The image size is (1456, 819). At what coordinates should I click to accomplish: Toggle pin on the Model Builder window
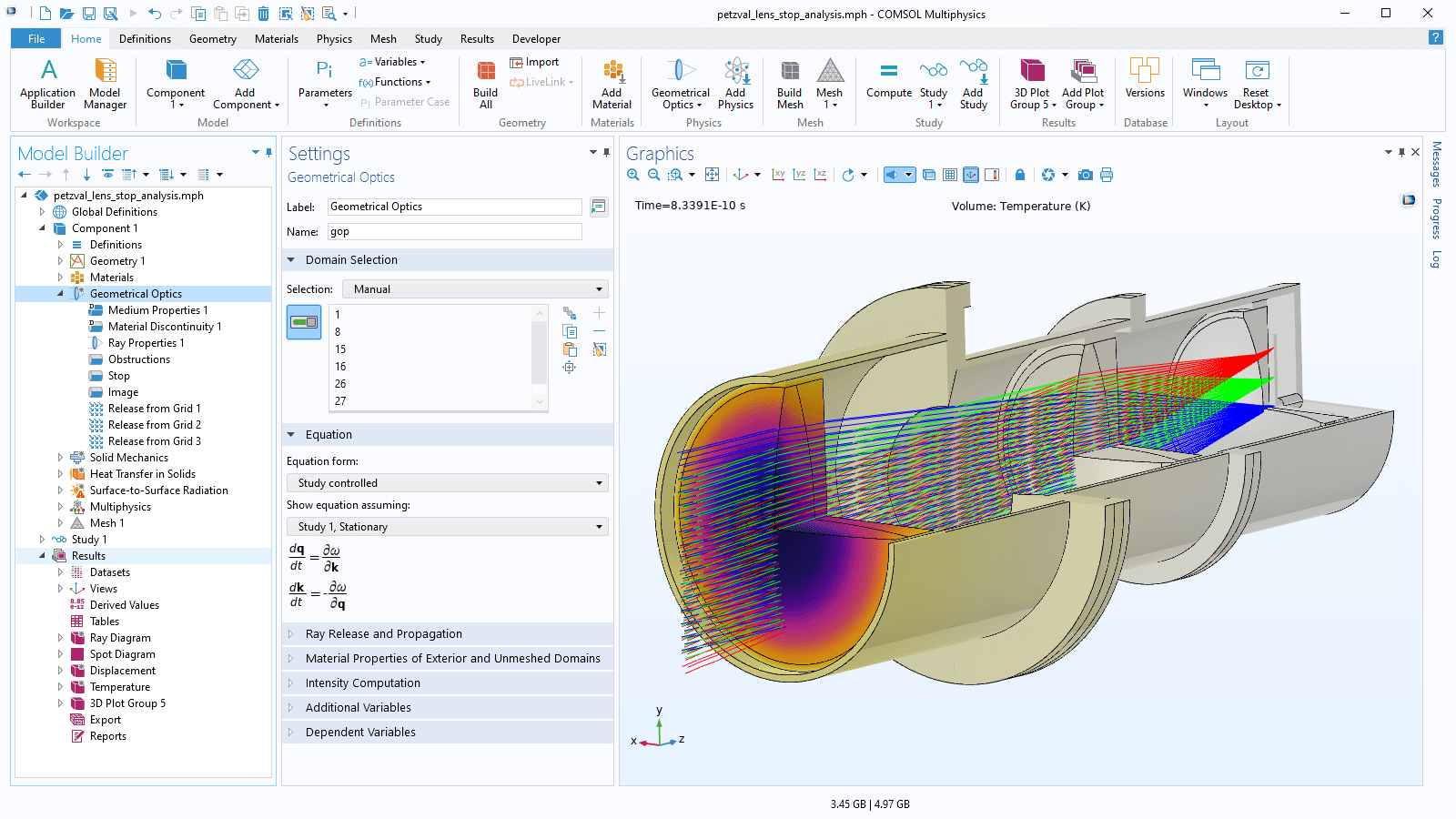(x=268, y=152)
